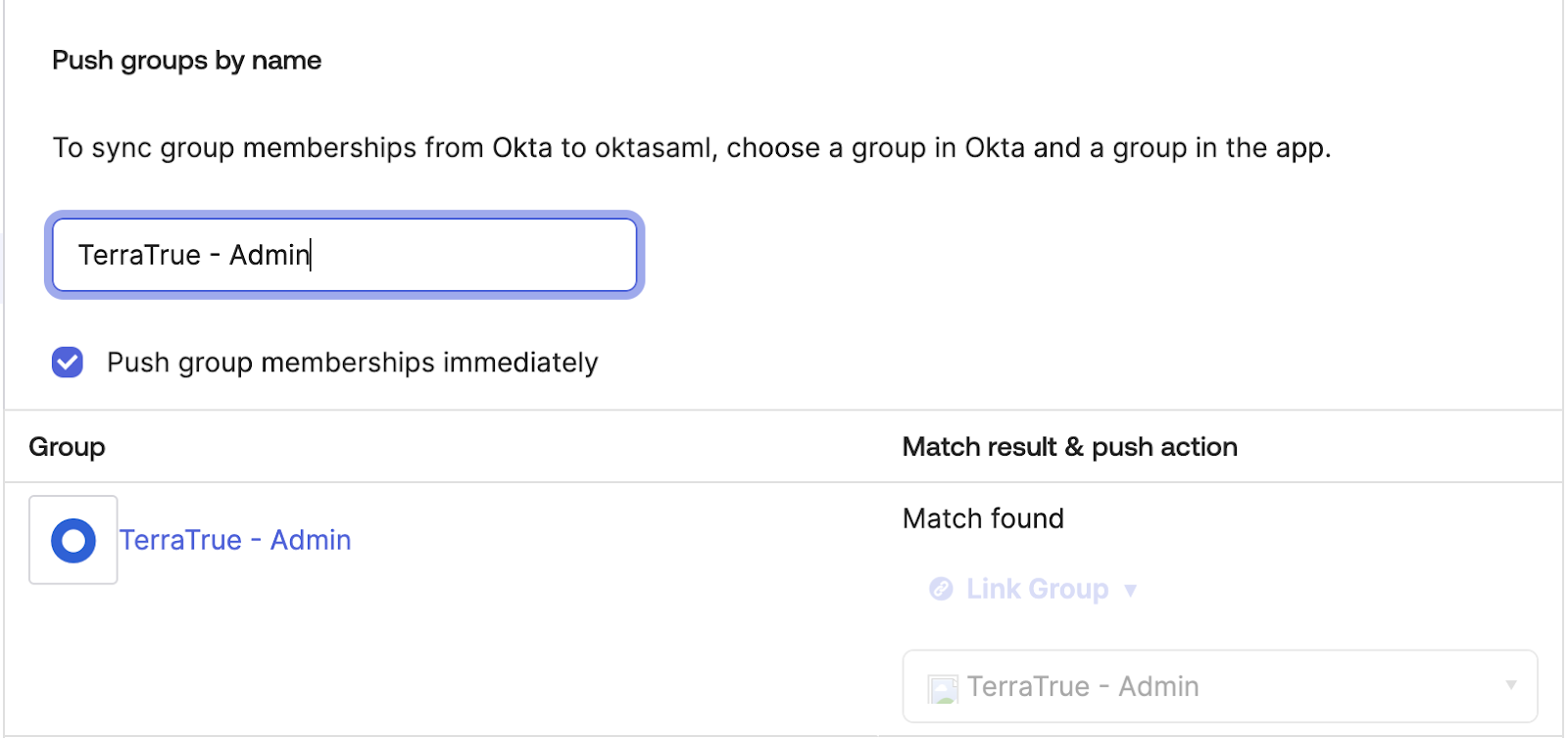Click the sync group memberships description text
This screenshot has height=738, width=1568.
click(x=692, y=148)
